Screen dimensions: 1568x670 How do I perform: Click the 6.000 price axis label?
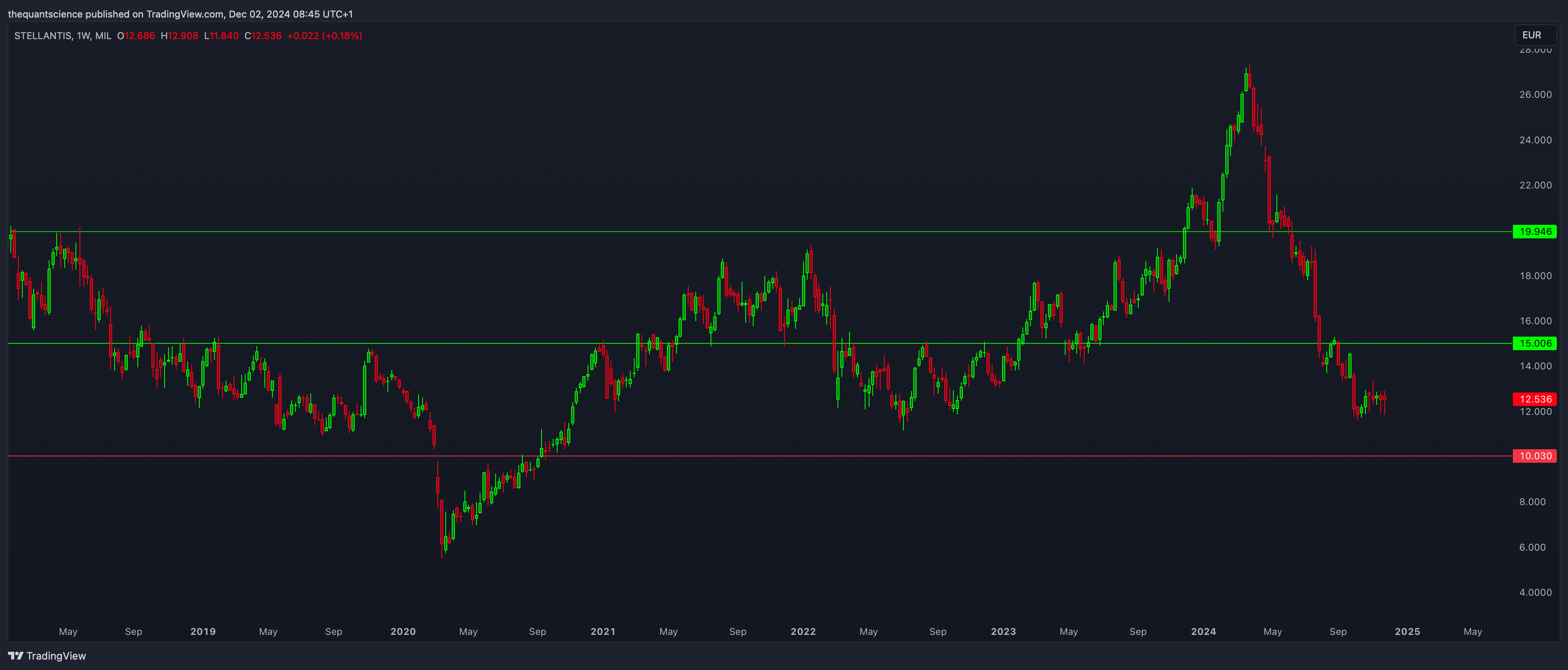[x=1532, y=547]
